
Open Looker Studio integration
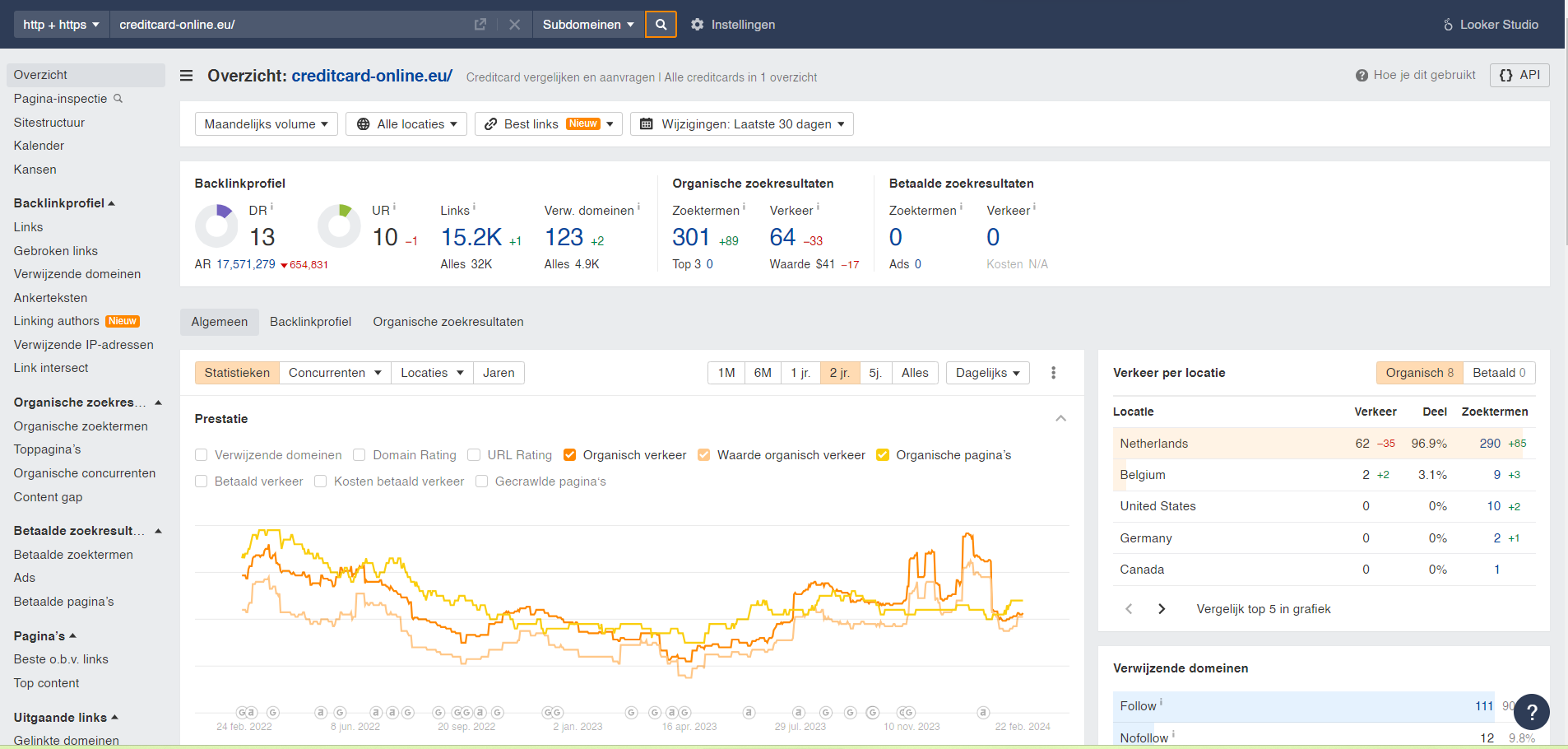[1491, 25]
